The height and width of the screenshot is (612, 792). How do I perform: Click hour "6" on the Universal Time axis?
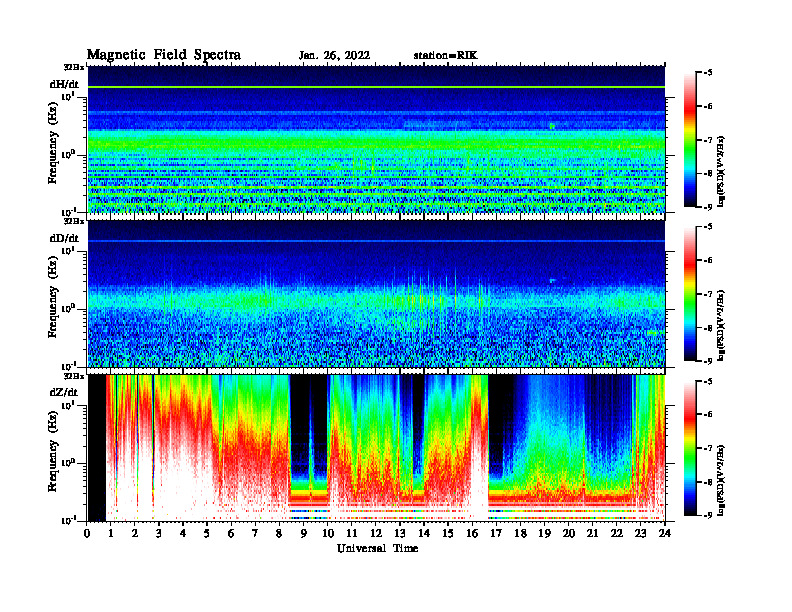click(231, 534)
